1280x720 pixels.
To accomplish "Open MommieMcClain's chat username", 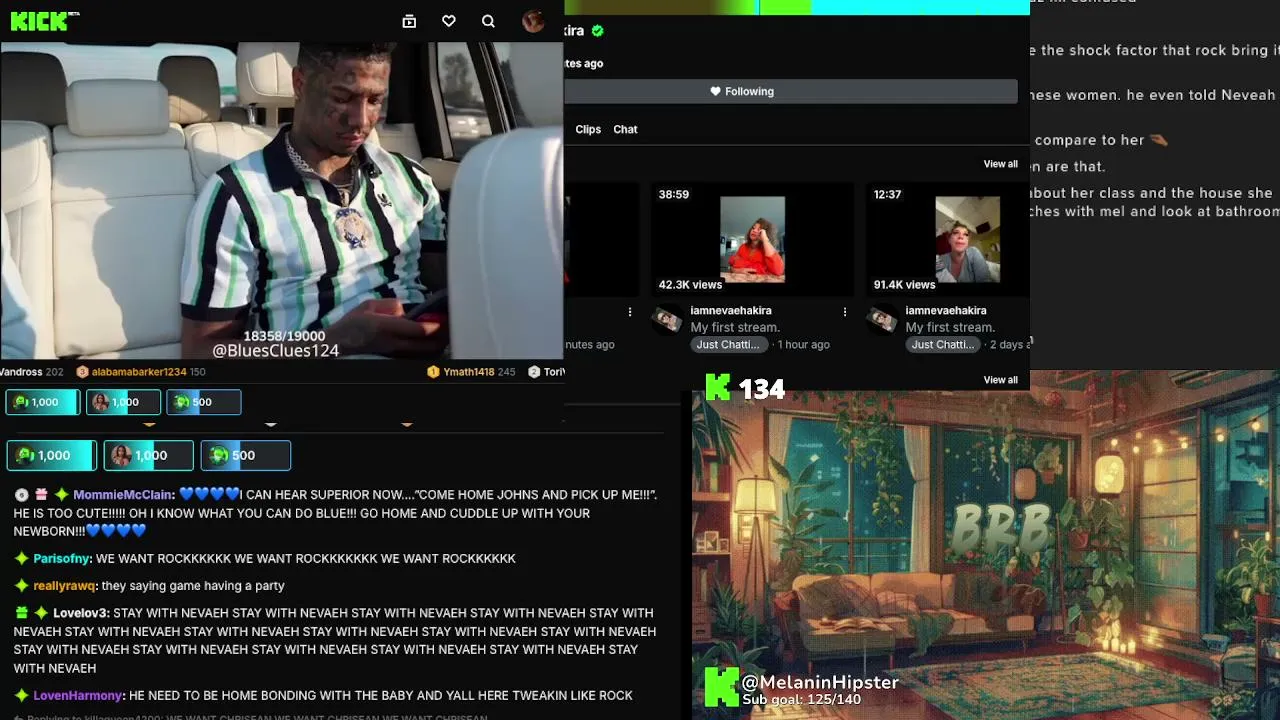I will [123, 495].
